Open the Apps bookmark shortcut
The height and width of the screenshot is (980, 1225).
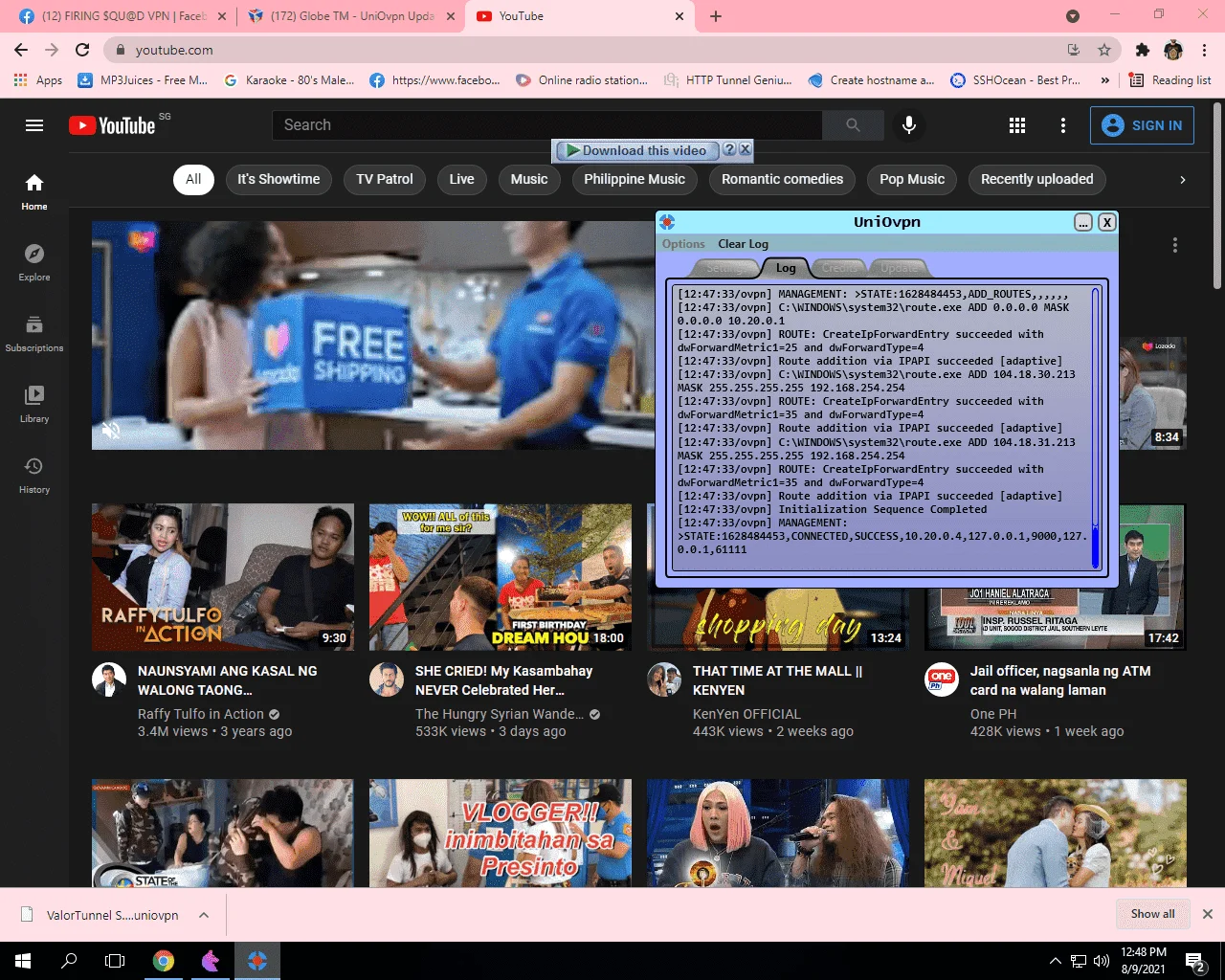point(38,80)
